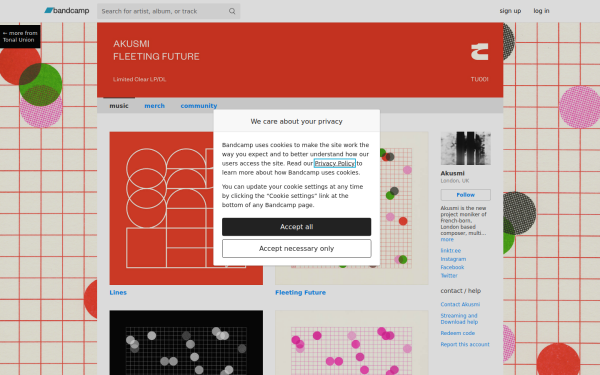Select the music tab
The height and width of the screenshot is (375, 600).
pyautogui.click(x=119, y=106)
